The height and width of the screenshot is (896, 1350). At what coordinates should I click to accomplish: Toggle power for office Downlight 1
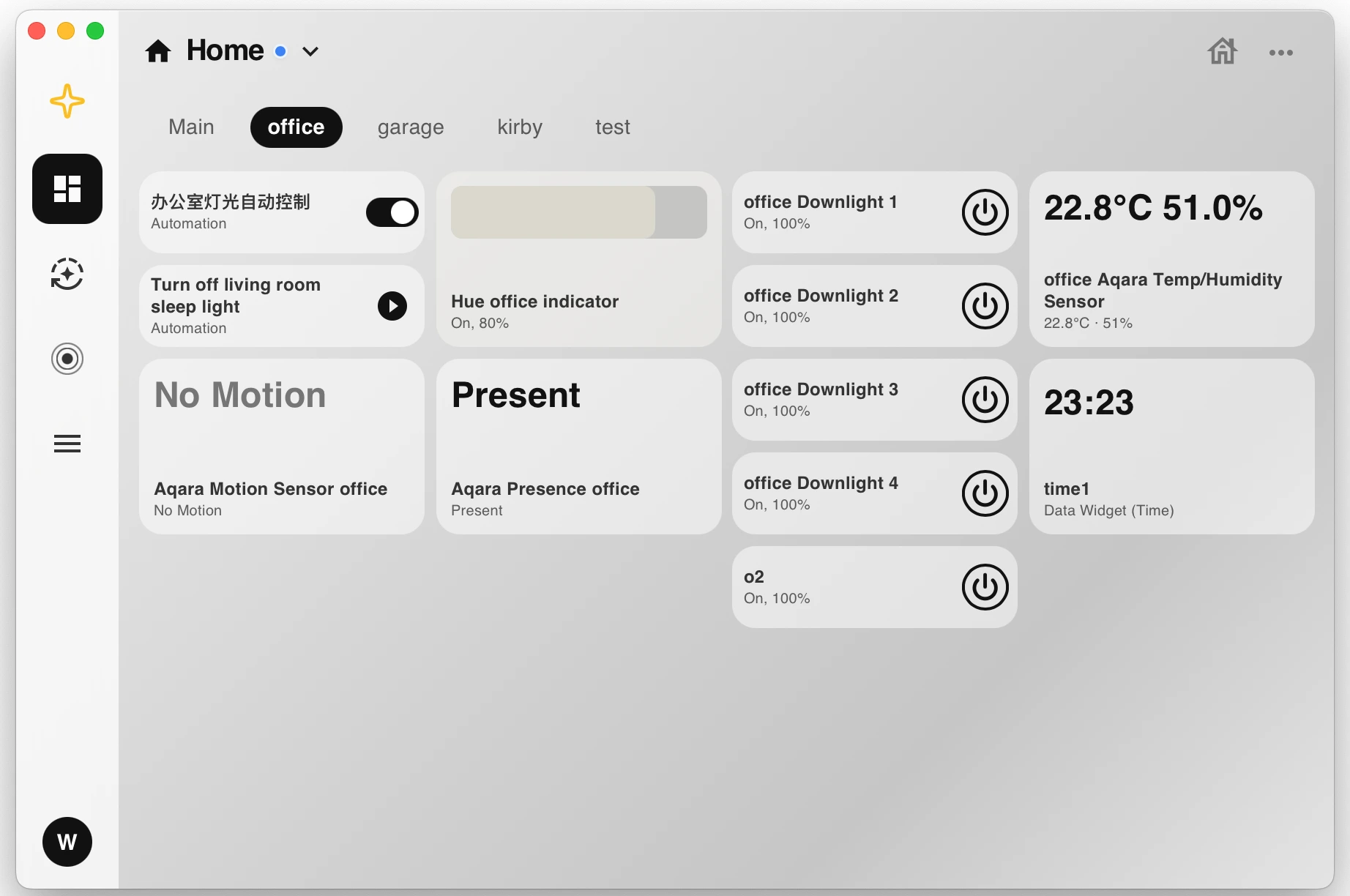point(985,212)
